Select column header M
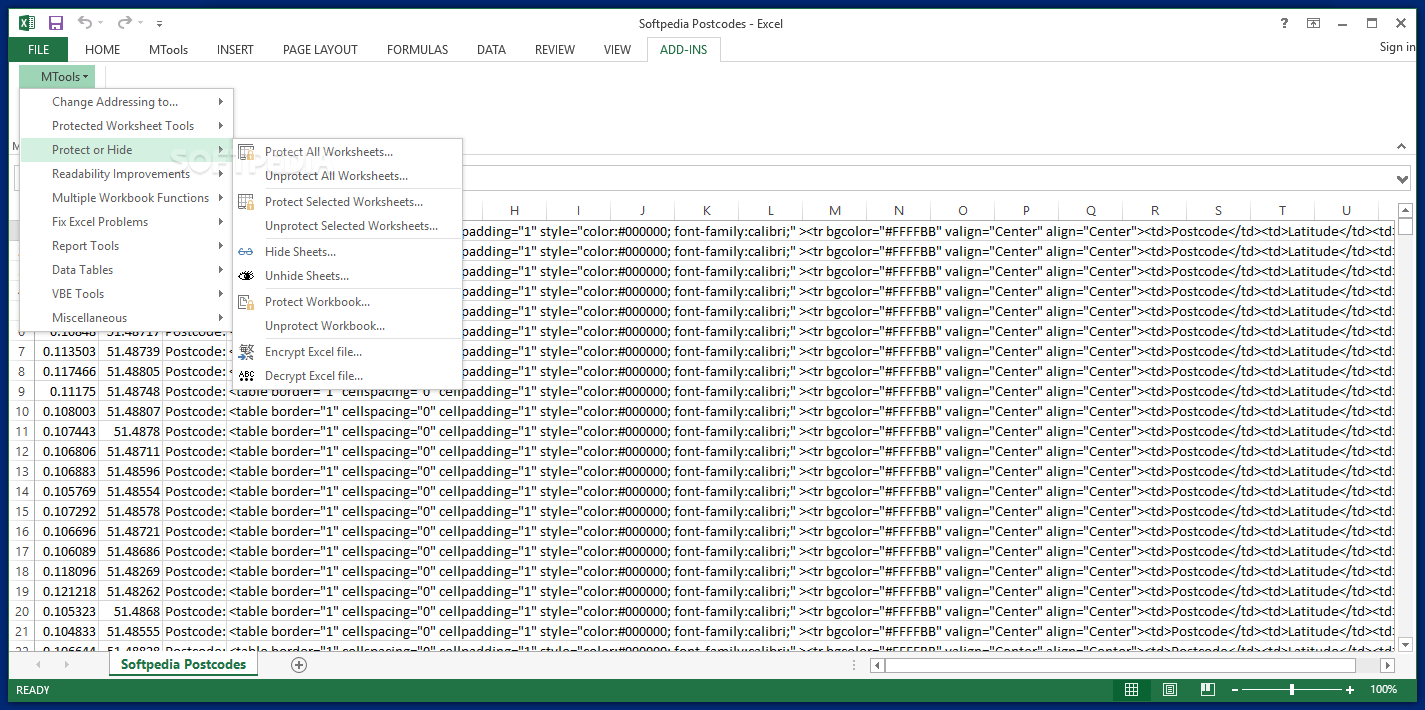 click(x=834, y=210)
